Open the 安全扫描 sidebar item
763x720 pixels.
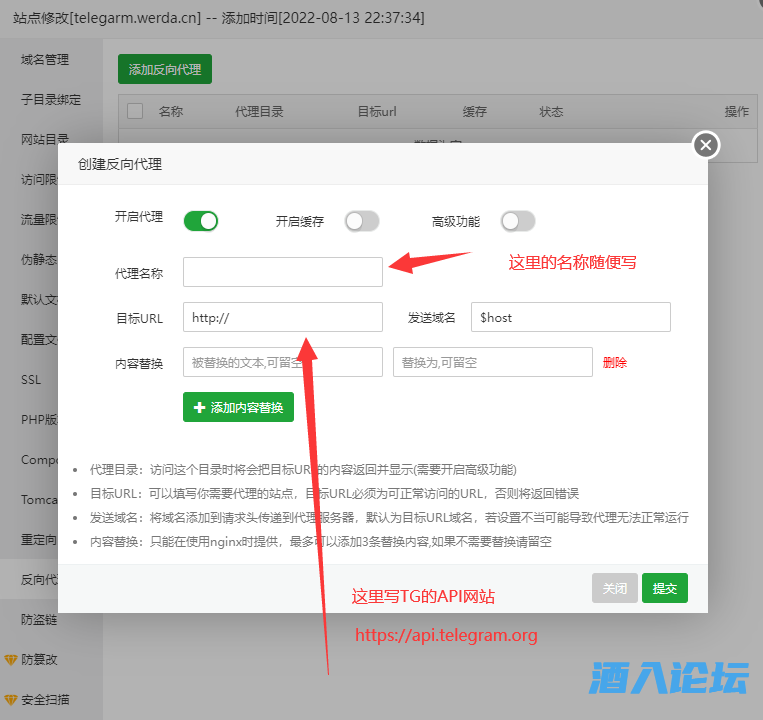45,700
